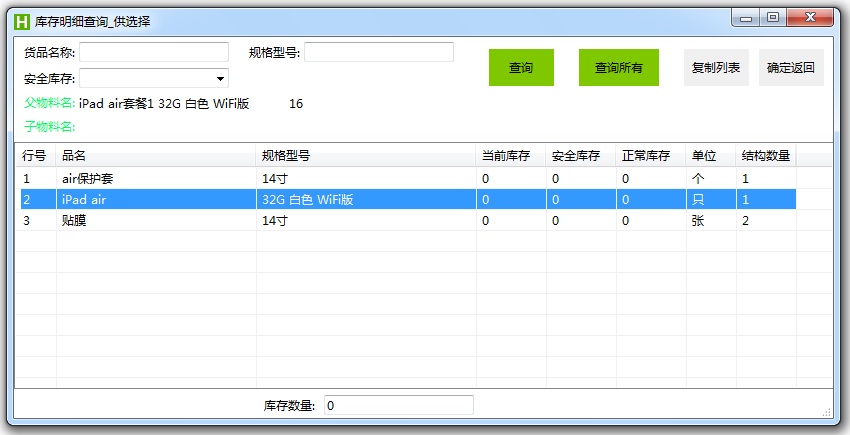This screenshot has height=435, width=850.
Task: Select the iPad air row name
Action: [x=84, y=200]
